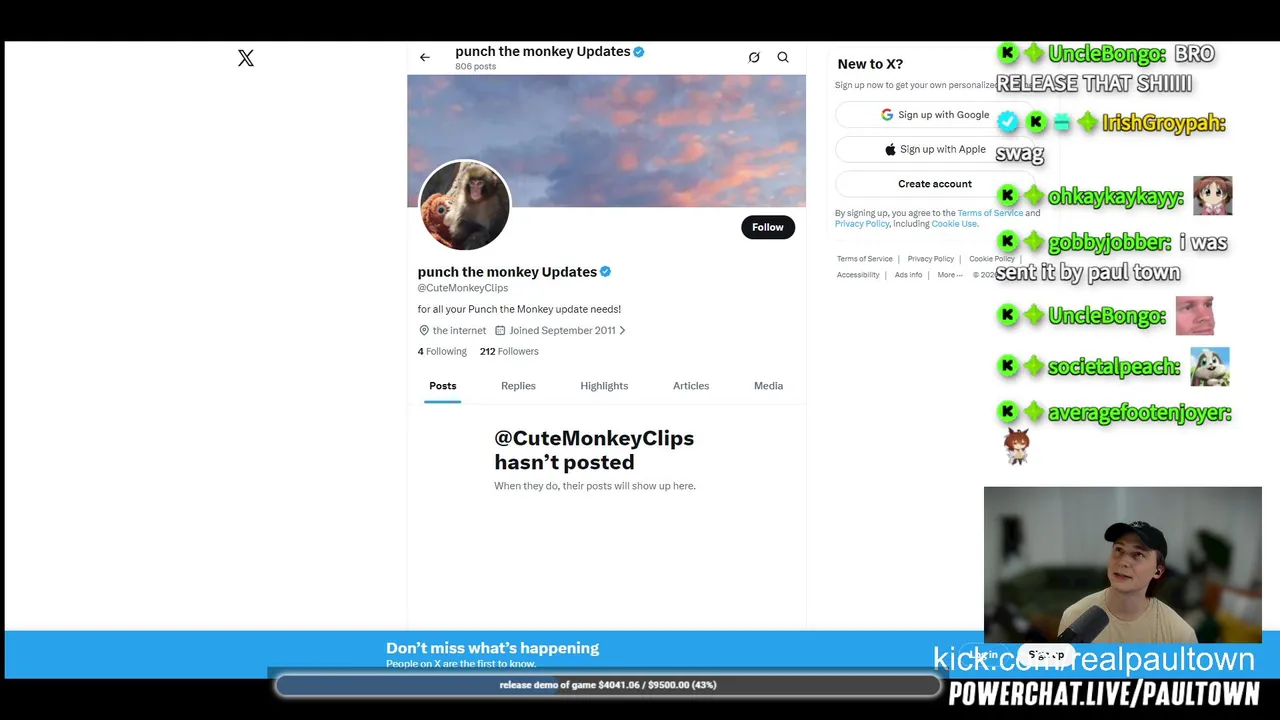Click the '806 posts' count

click(x=476, y=67)
